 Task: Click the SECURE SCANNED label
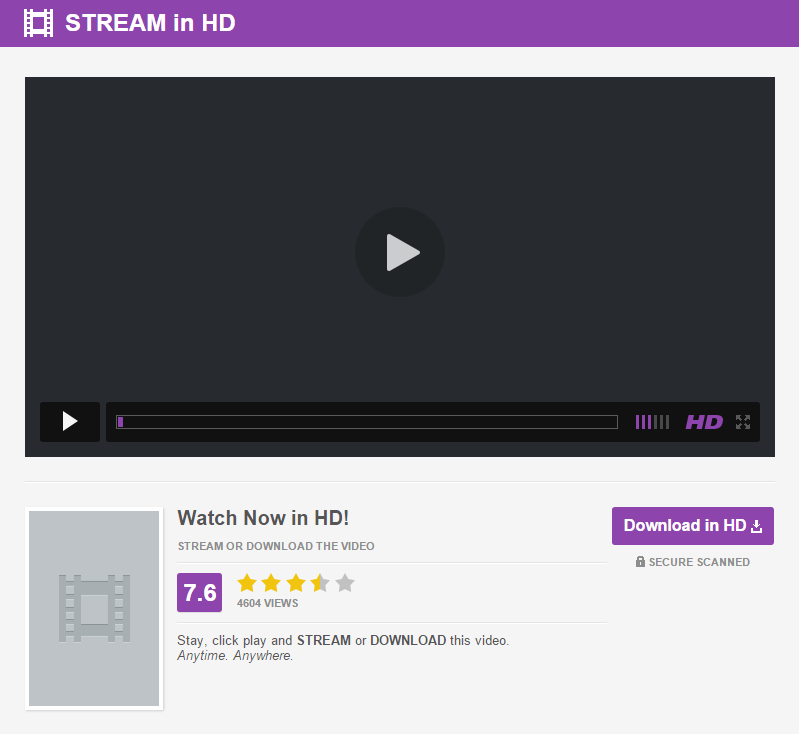tap(699, 562)
